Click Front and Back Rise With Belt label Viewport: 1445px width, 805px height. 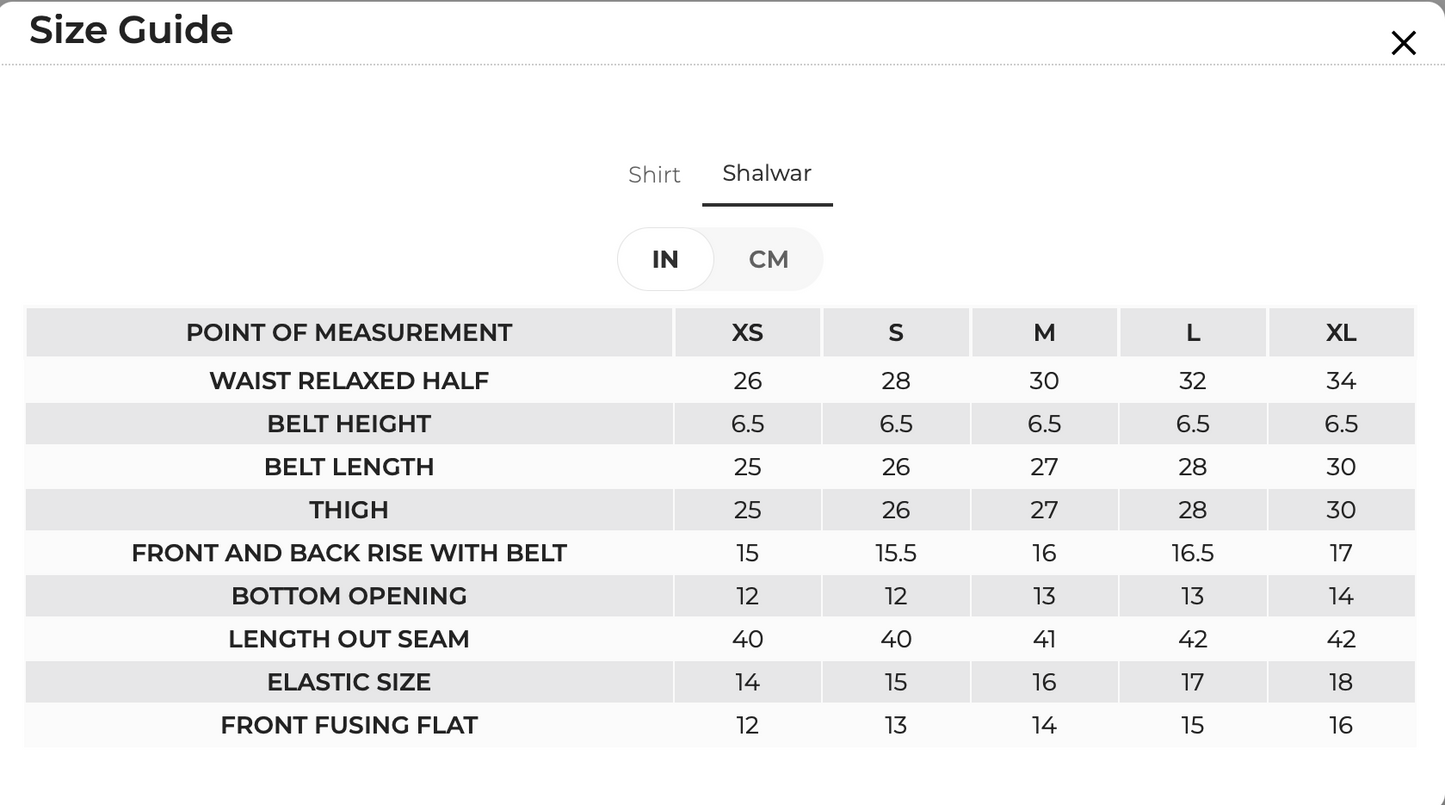tap(349, 553)
